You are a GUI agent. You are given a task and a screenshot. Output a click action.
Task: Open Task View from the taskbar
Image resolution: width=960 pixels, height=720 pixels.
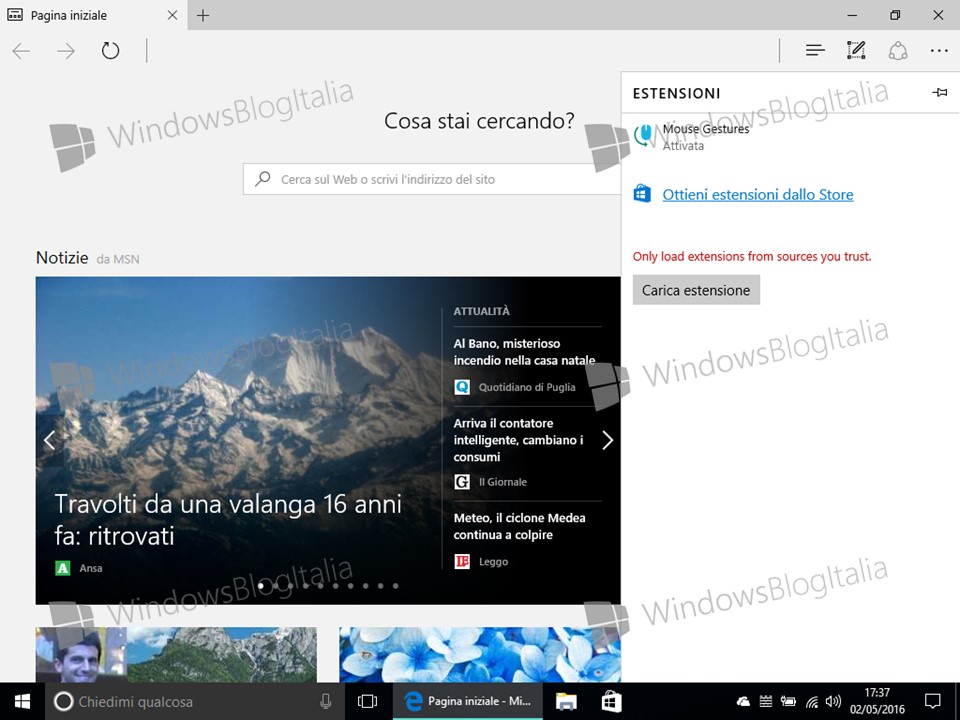pos(367,702)
